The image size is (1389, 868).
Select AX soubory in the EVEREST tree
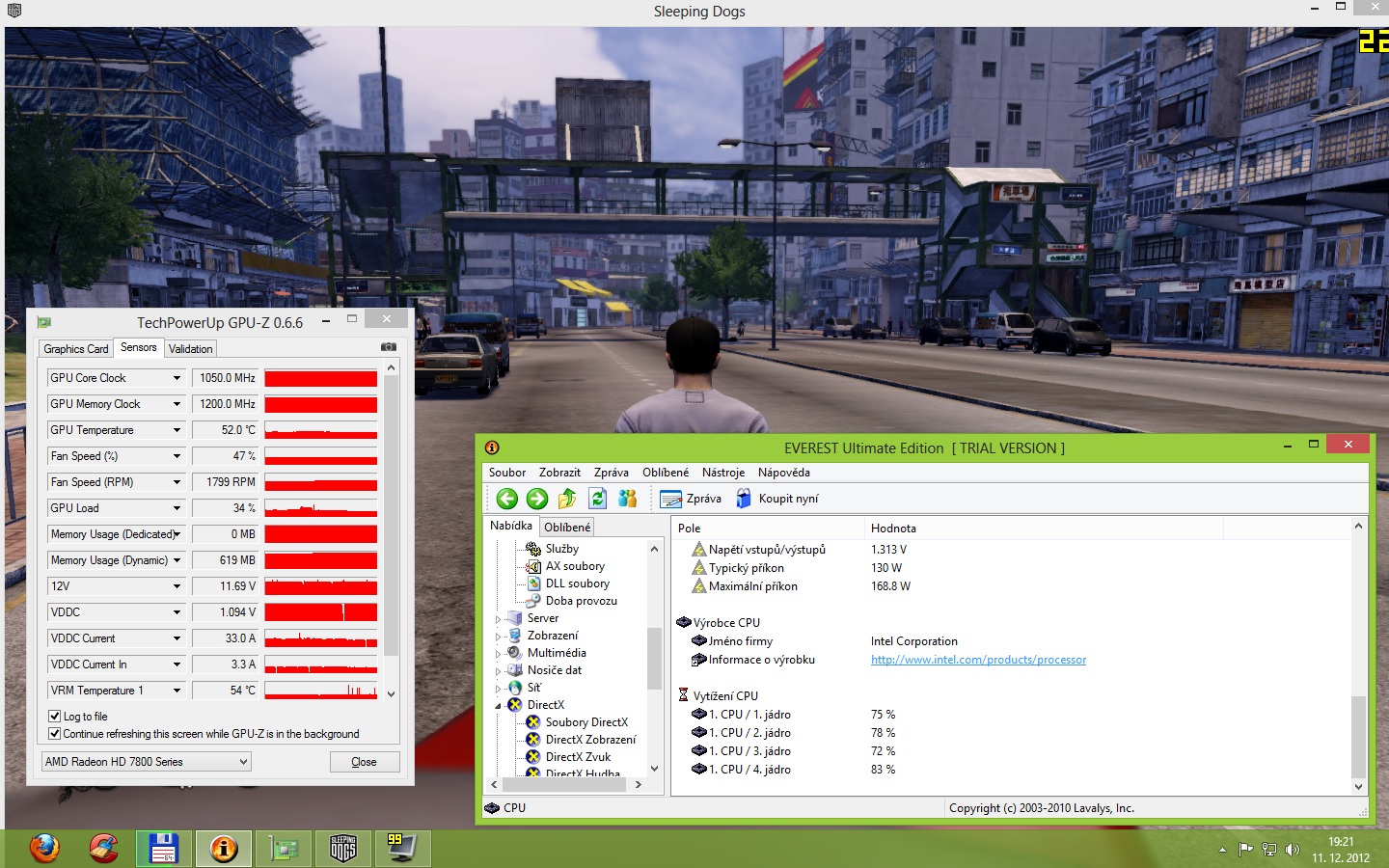coord(575,566)
